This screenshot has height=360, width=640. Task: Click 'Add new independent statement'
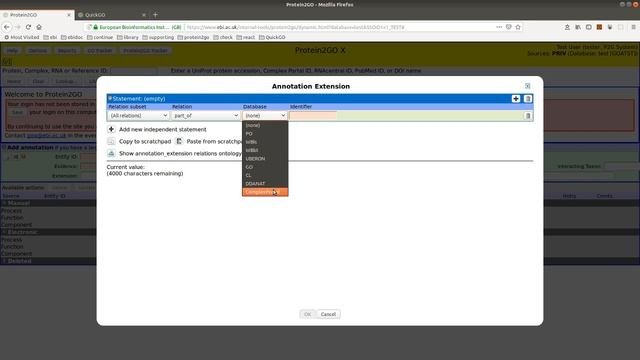tap(162, 129)
